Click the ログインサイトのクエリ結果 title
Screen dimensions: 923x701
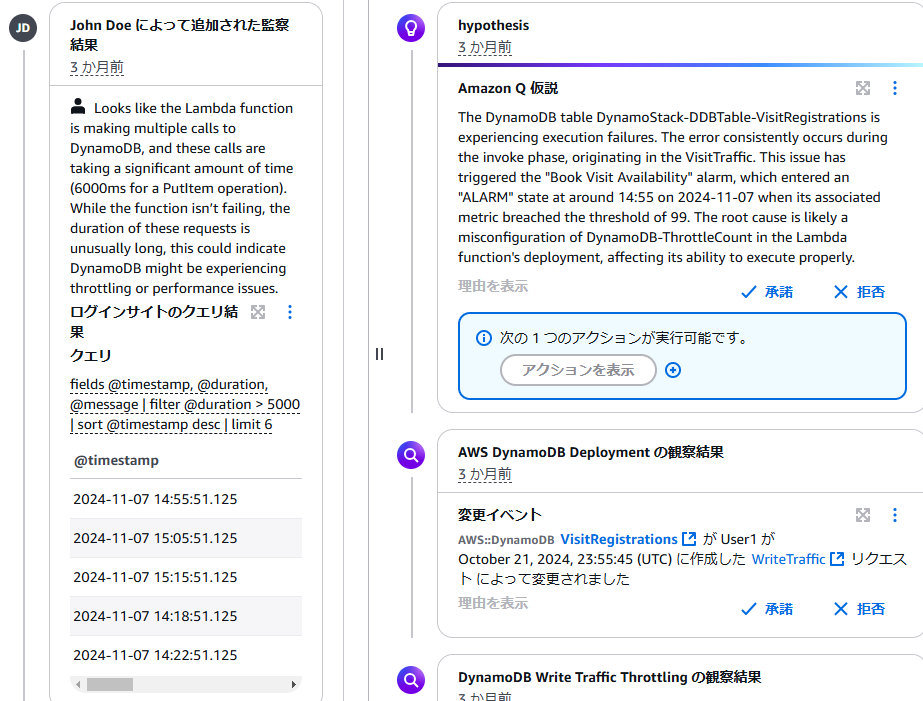154,321
